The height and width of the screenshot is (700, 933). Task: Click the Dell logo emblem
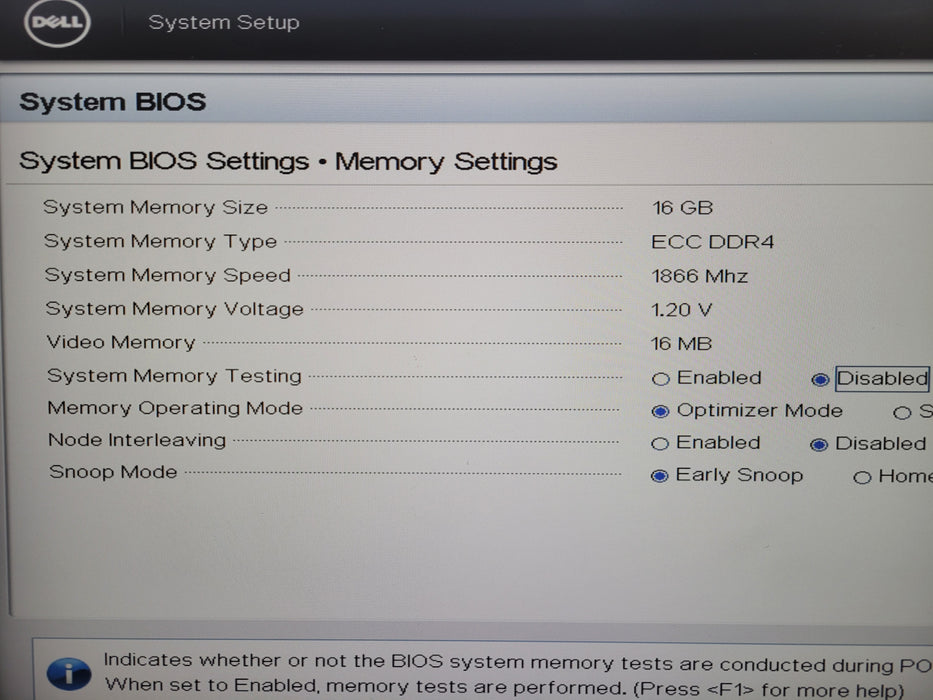tap(55, 24)
